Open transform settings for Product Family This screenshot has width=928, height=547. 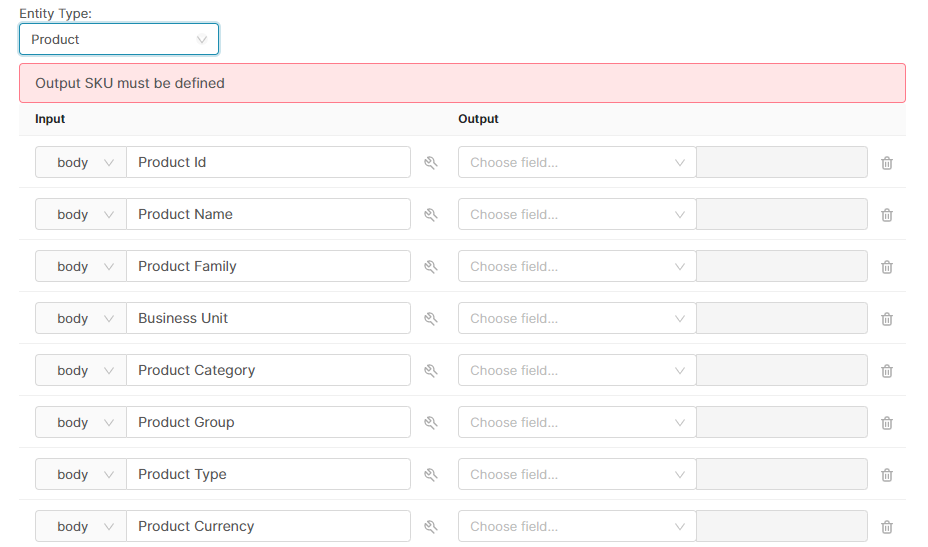431,267
